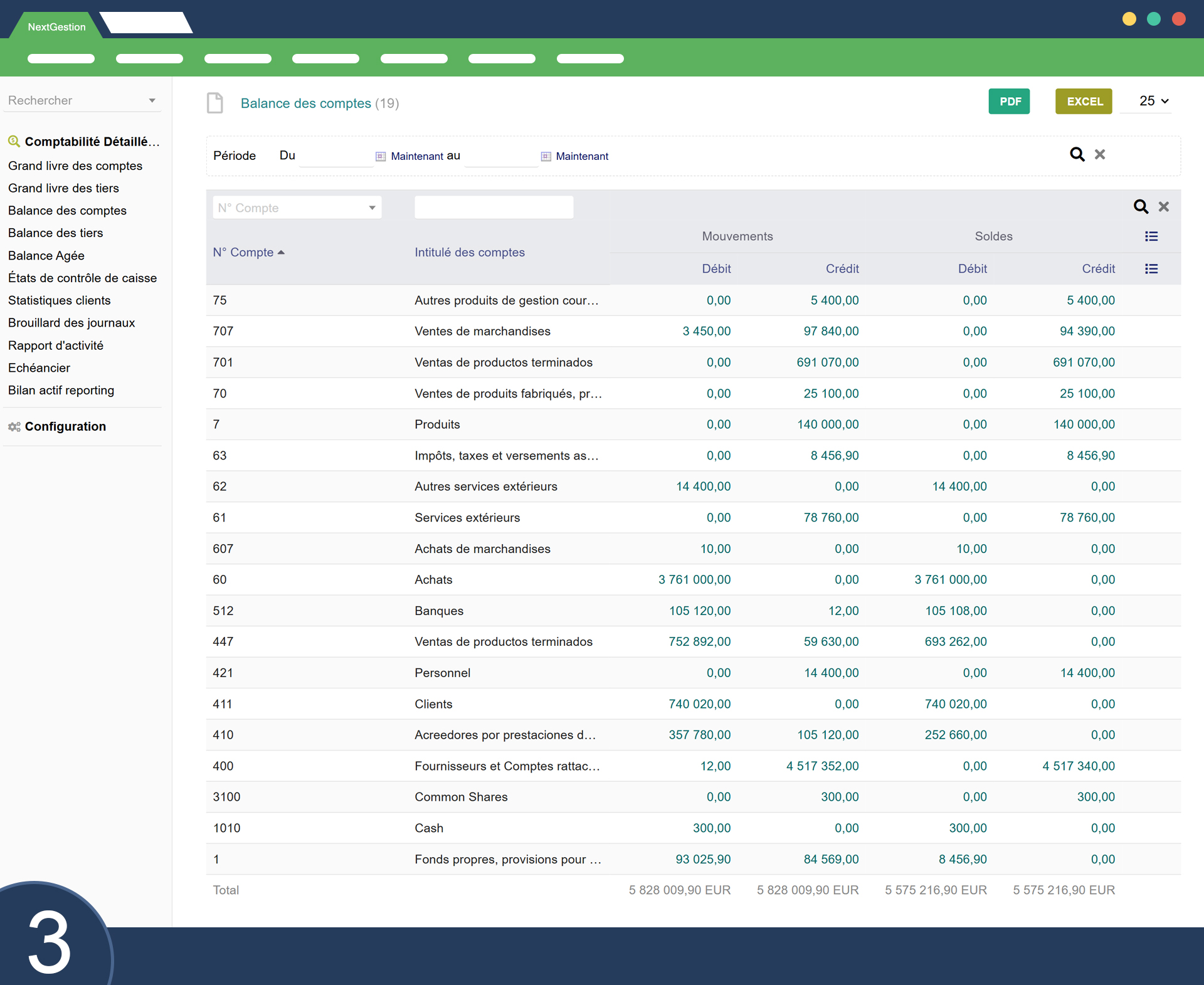Screen dimensions: 1204x985
Task: Change the page size dropdown showing 25
Action: pyautogui.click(x=1153, y=101)
